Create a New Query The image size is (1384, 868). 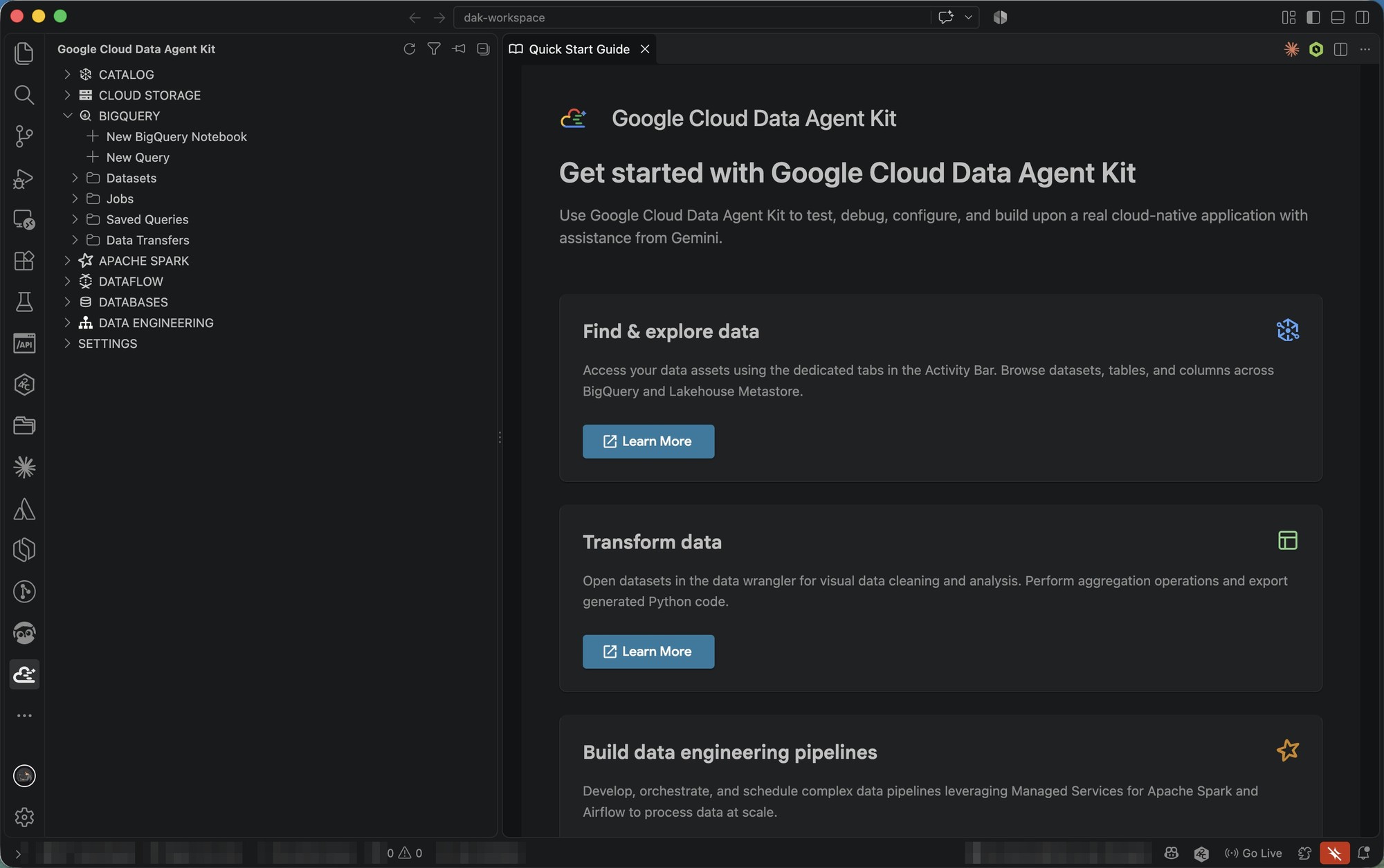138,157
